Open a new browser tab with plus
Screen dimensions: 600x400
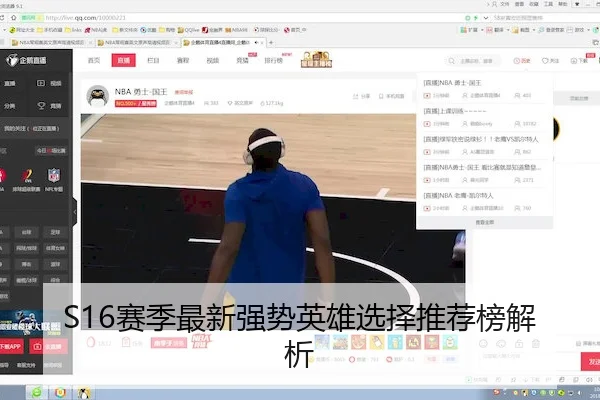(x=271, y=42)
